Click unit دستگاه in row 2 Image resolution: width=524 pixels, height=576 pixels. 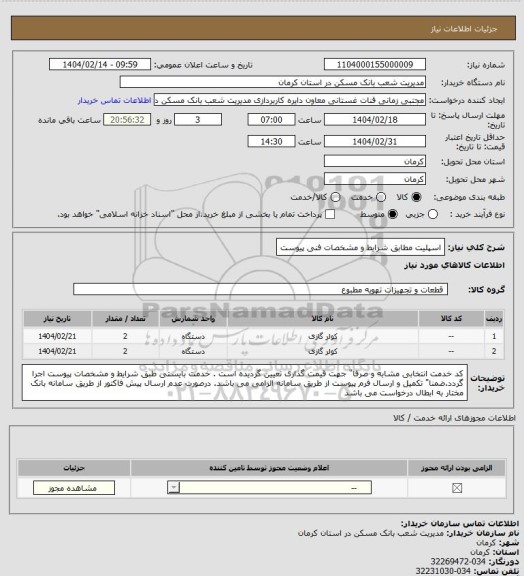(193, 351)
